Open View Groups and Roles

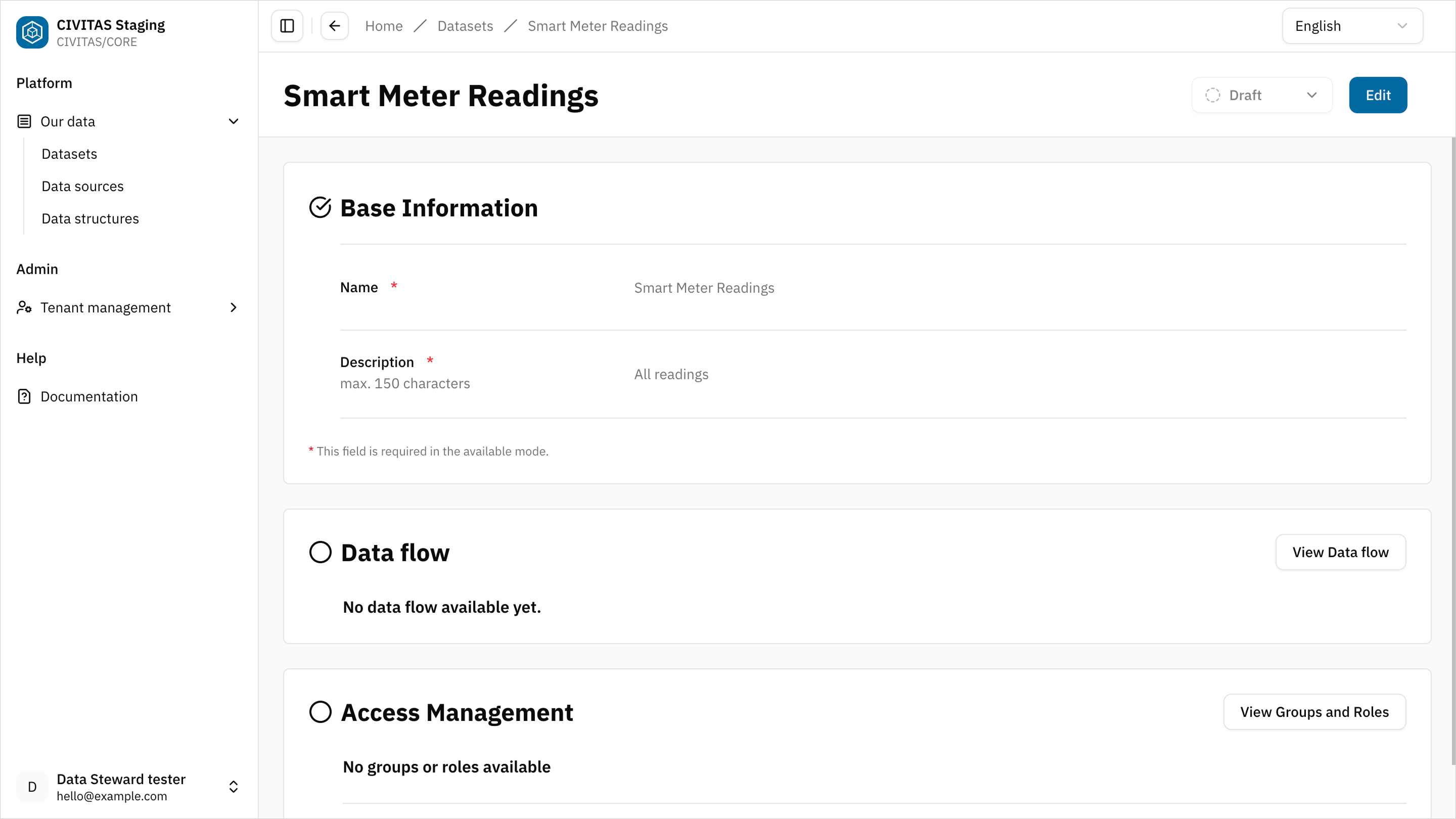coord(1314,712)
